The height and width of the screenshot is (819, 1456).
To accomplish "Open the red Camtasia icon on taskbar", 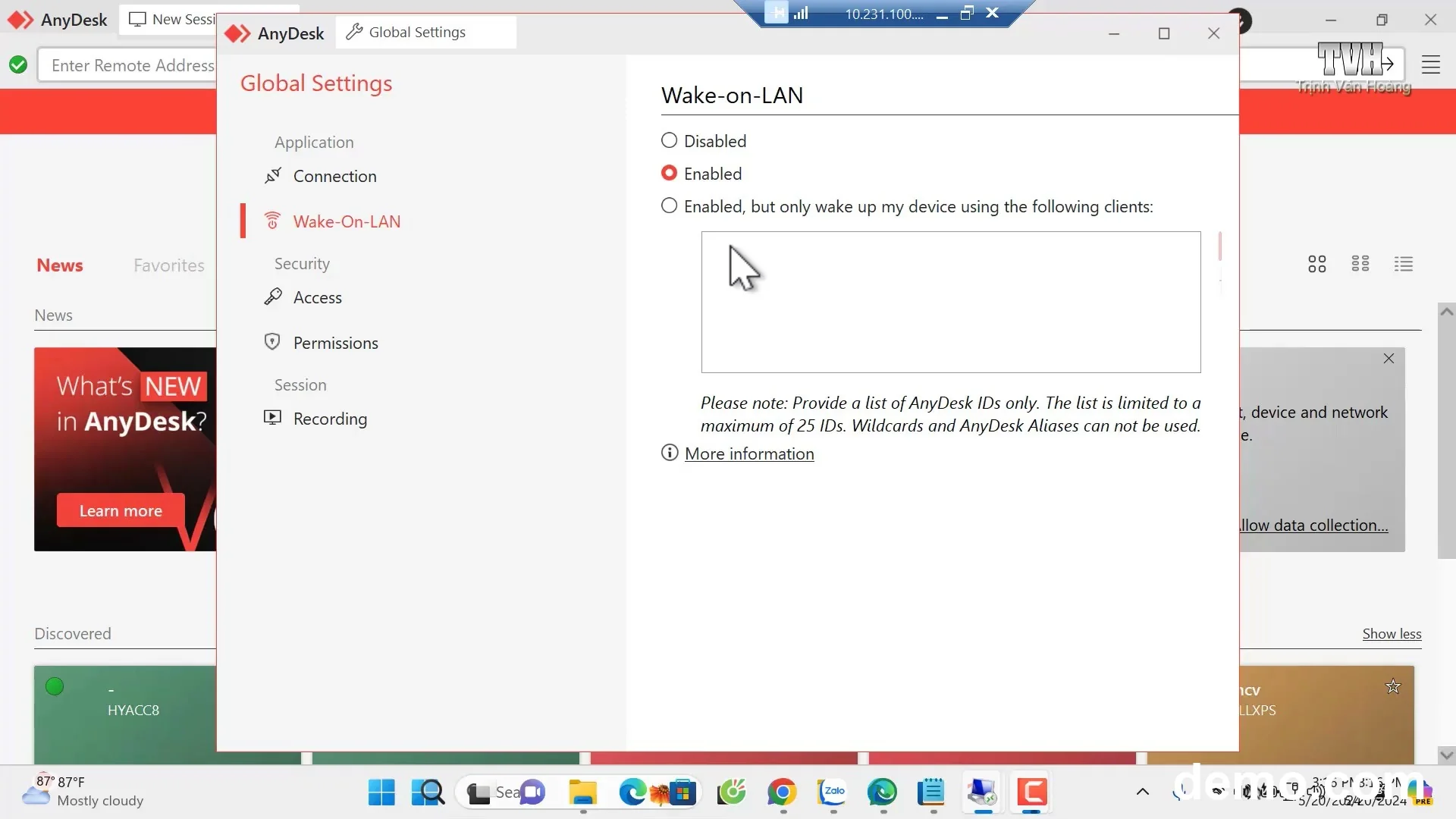I will coord(1031,792).
